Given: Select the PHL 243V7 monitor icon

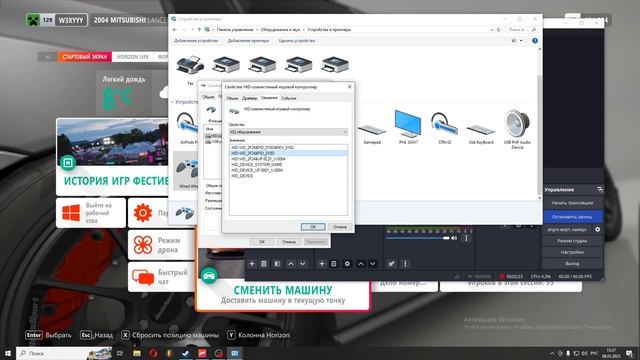Looking at the screenshot, I should click(408, 123).
